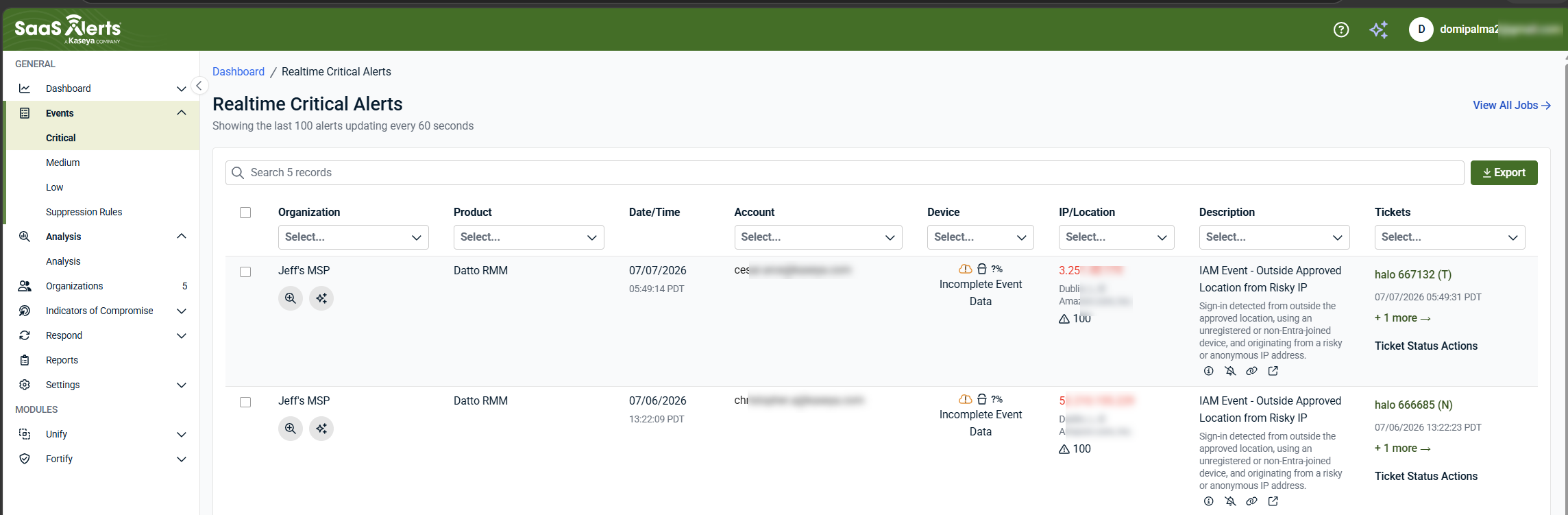Open 07/07/2026 alert in external window icon
This screenshot has height=515, width=1568.
(1273, 371)
